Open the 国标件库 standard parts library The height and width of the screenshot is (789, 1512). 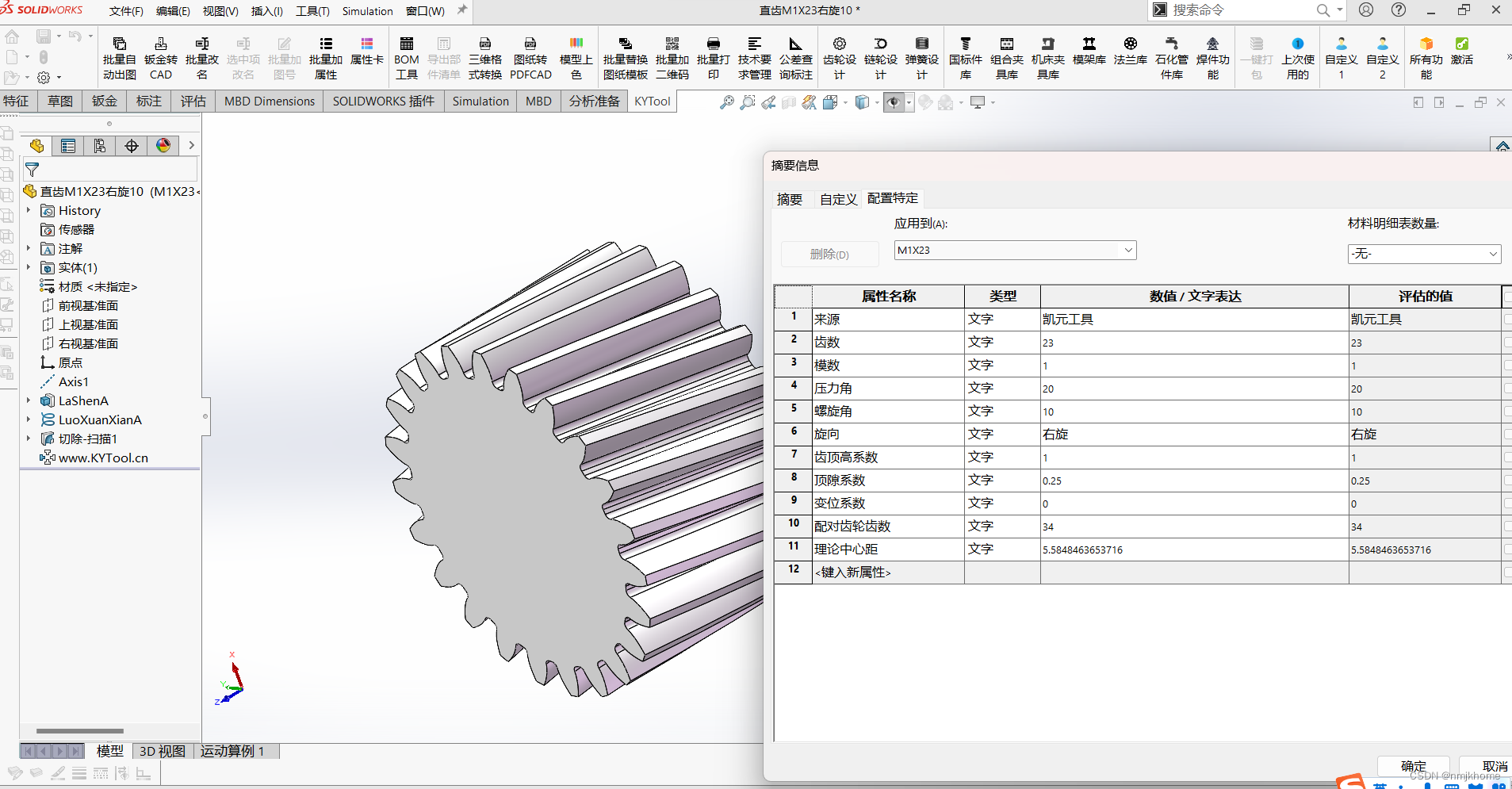pos(965,57)
